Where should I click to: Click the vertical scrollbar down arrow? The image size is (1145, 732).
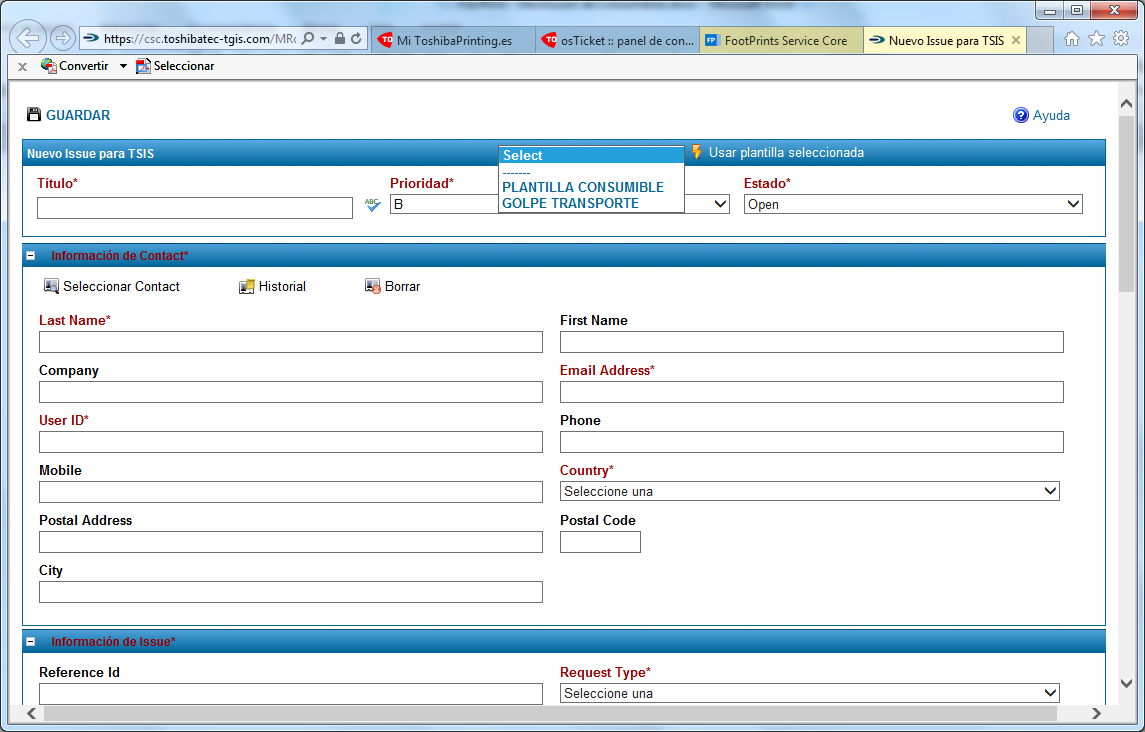coord(1126,683)
